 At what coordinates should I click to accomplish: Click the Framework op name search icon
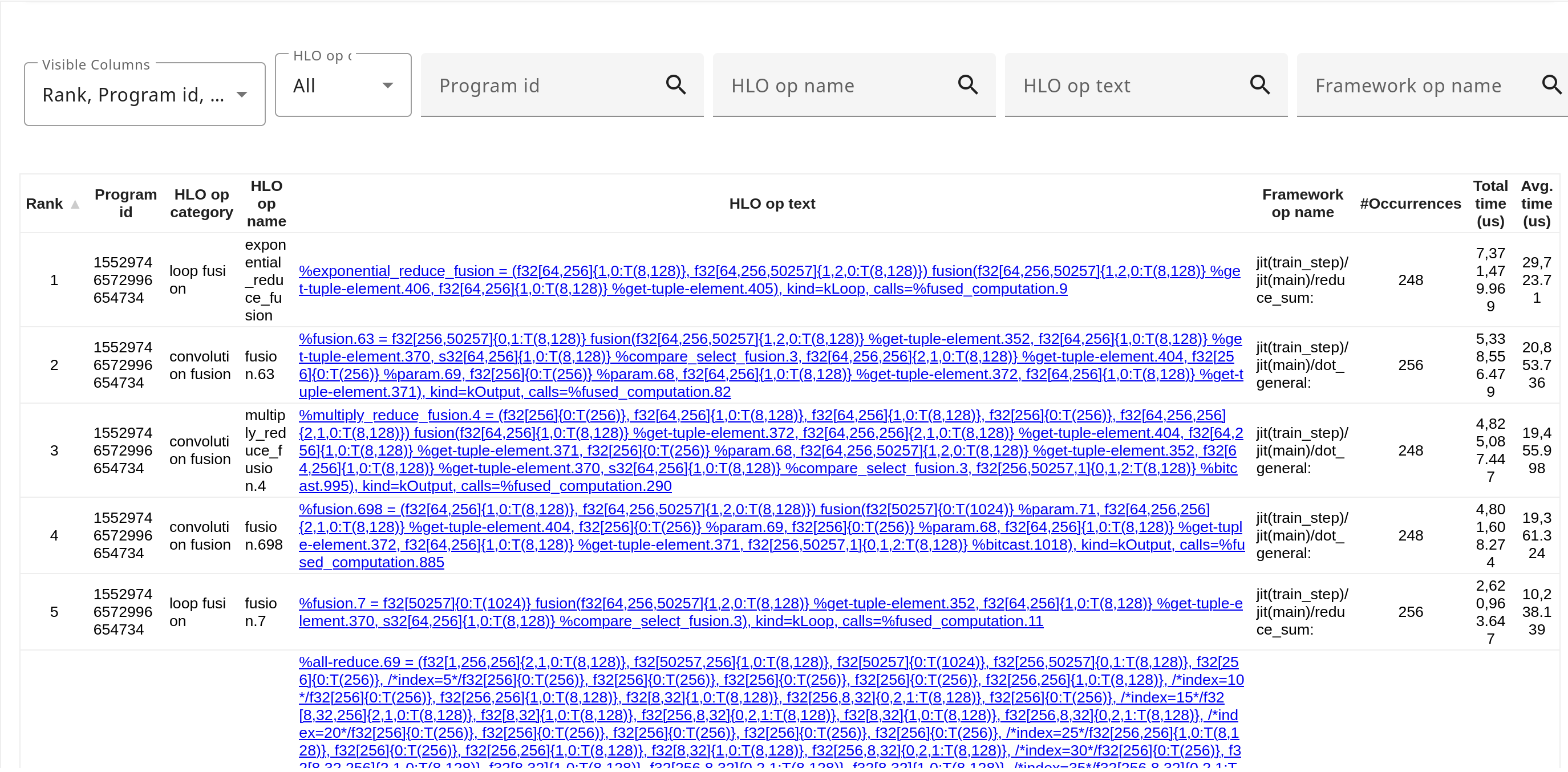pos(1551,84)
